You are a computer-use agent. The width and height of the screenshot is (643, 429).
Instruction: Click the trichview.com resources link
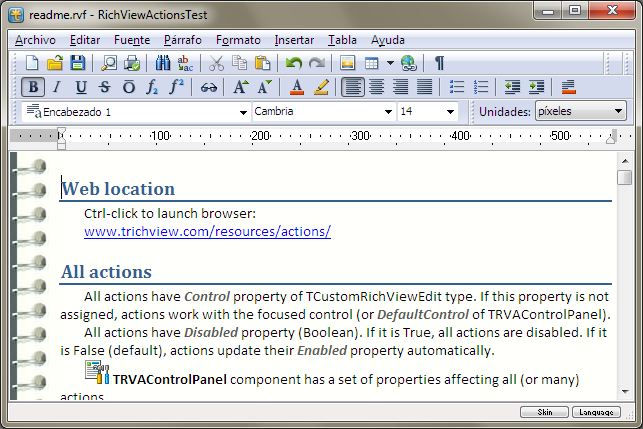pos(207,231)
